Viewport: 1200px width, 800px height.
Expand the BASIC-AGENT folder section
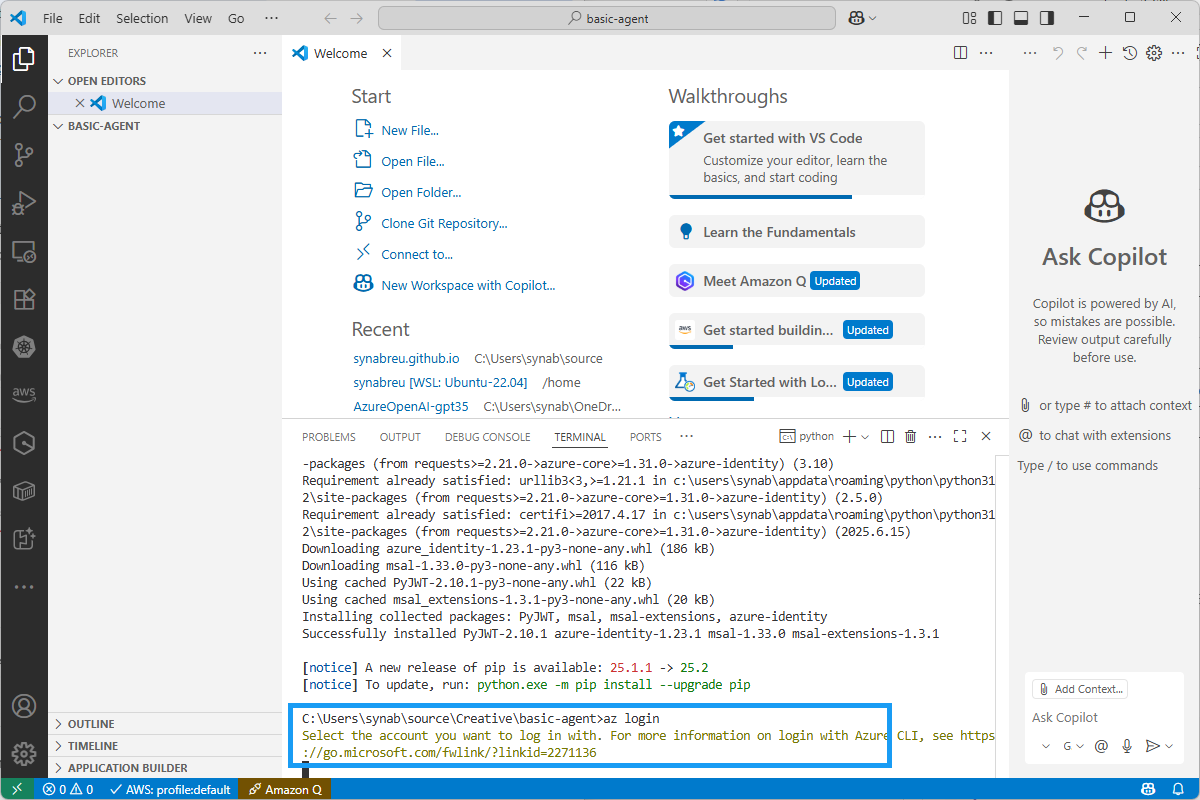[165, 126]
